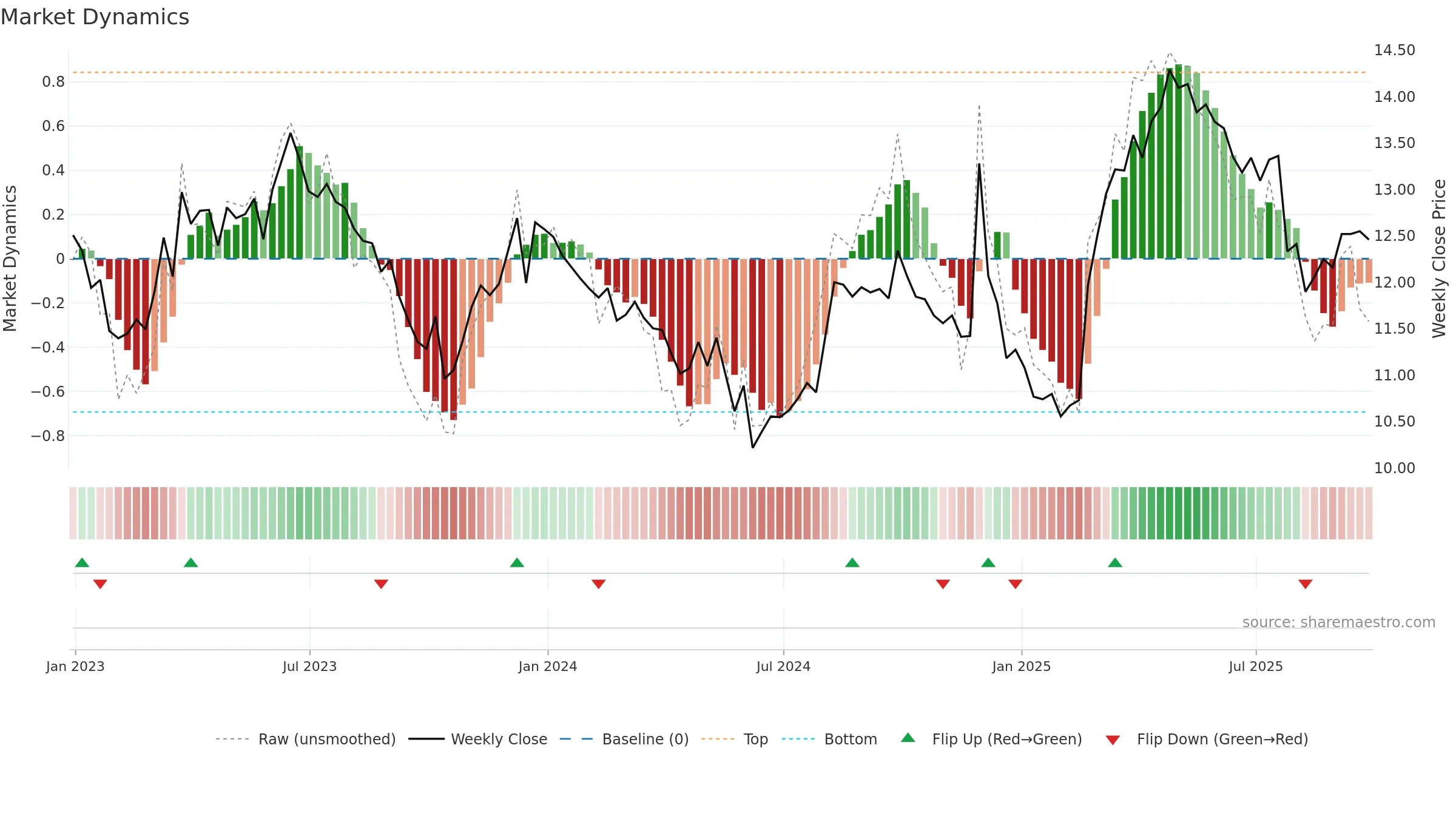Toggle the Raw (unsmoothed) legend entry

305,739
